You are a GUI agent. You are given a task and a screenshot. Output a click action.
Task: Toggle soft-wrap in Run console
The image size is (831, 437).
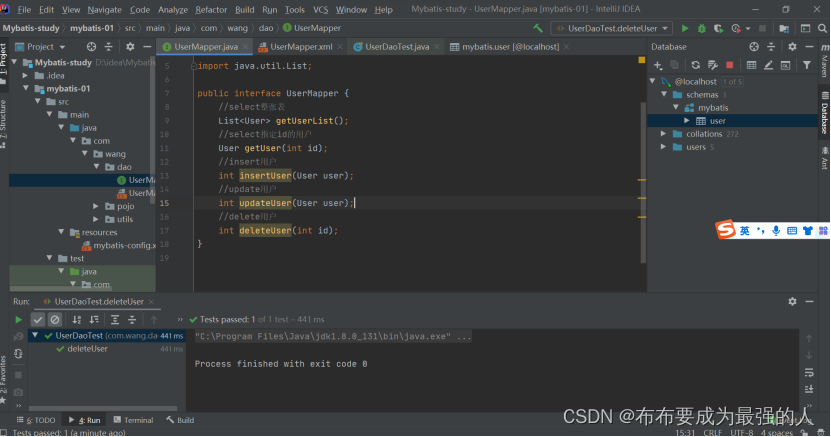(809, 372)
